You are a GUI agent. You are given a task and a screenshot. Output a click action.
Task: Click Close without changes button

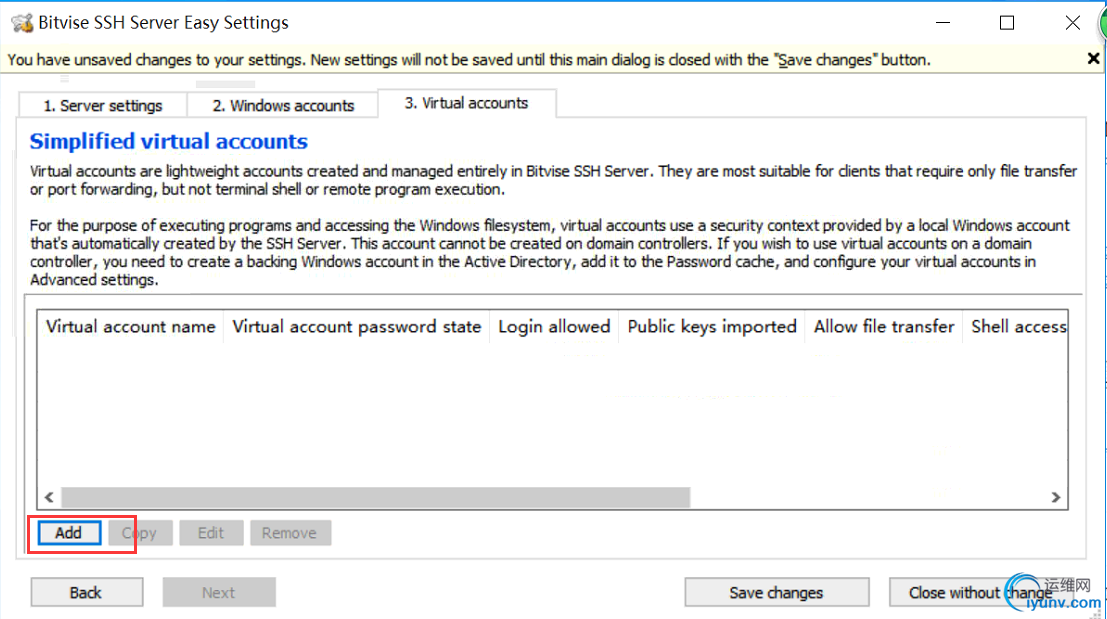click(x=981, y=592)
